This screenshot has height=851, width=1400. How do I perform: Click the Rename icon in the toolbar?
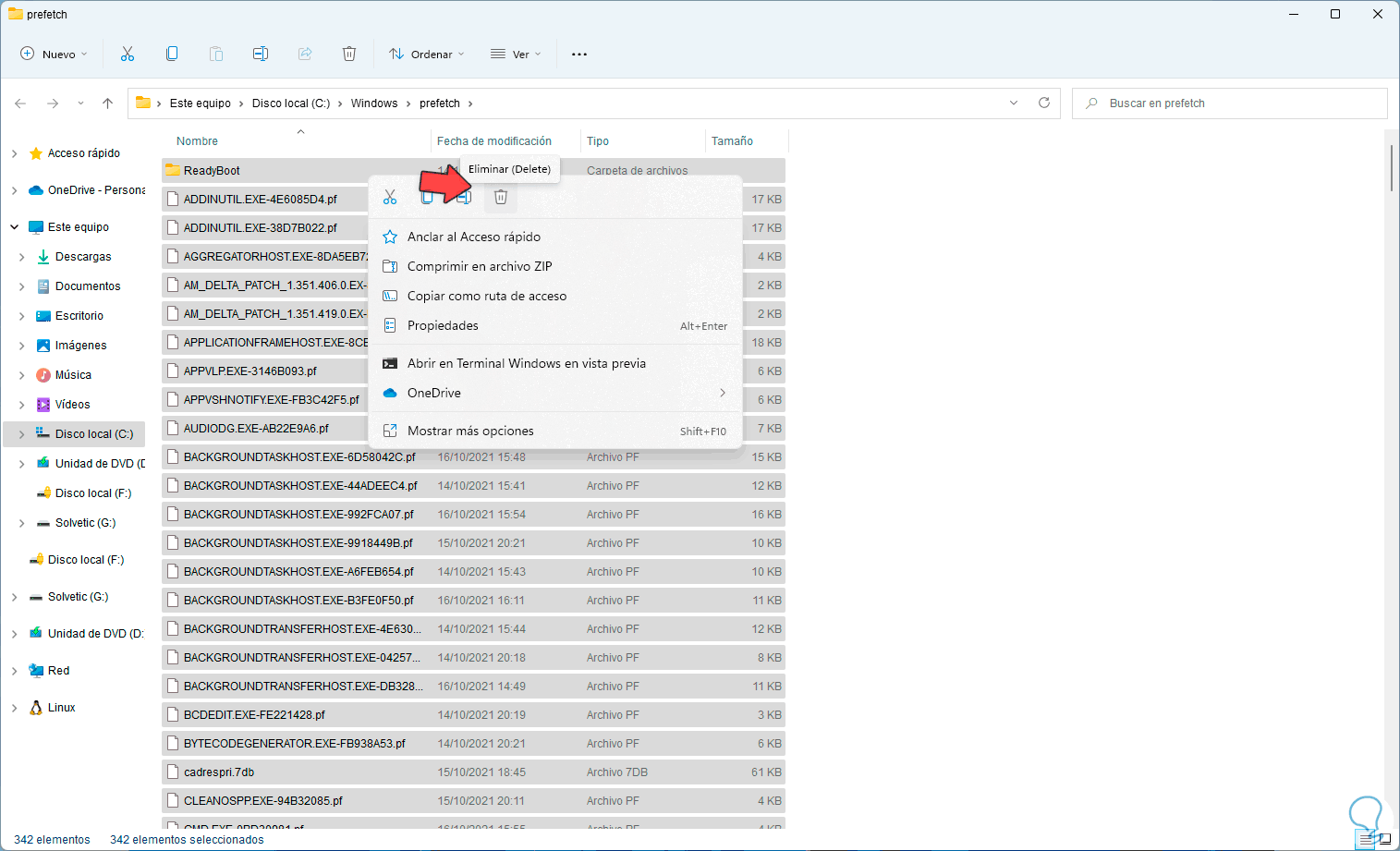click(x=261, y=54)
